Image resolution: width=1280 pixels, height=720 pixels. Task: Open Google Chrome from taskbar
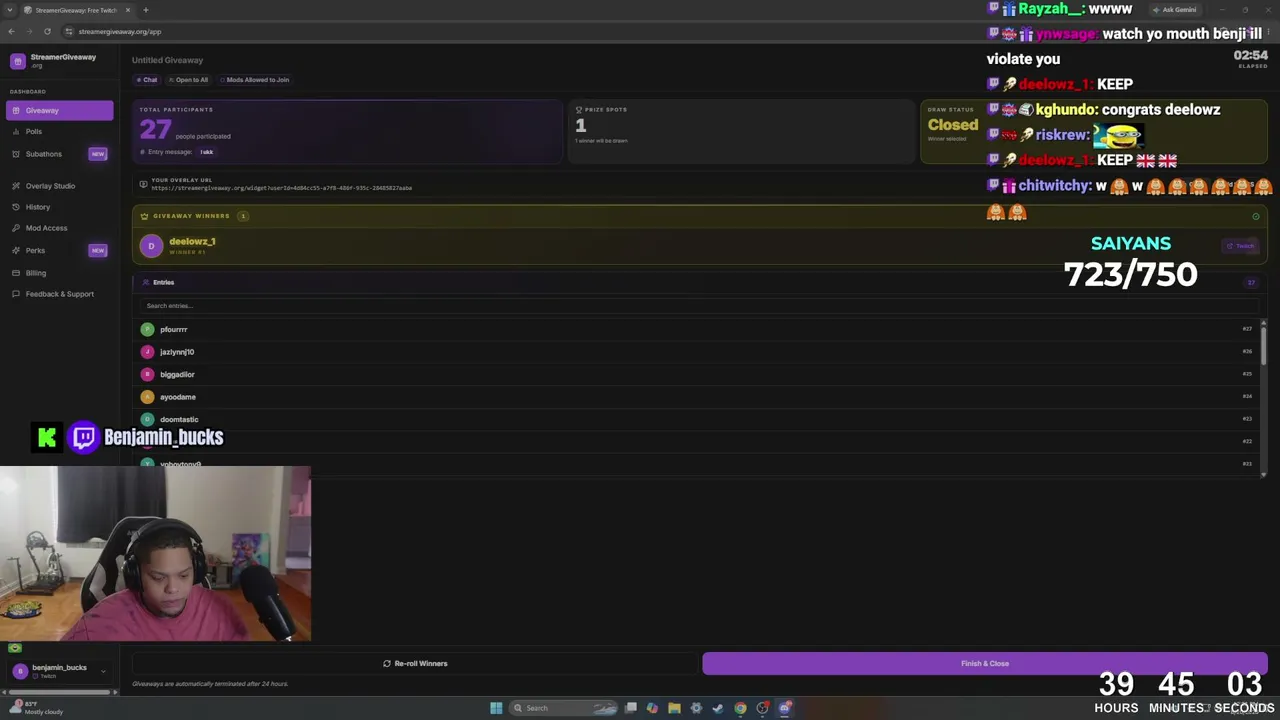(x=740, y=708)
